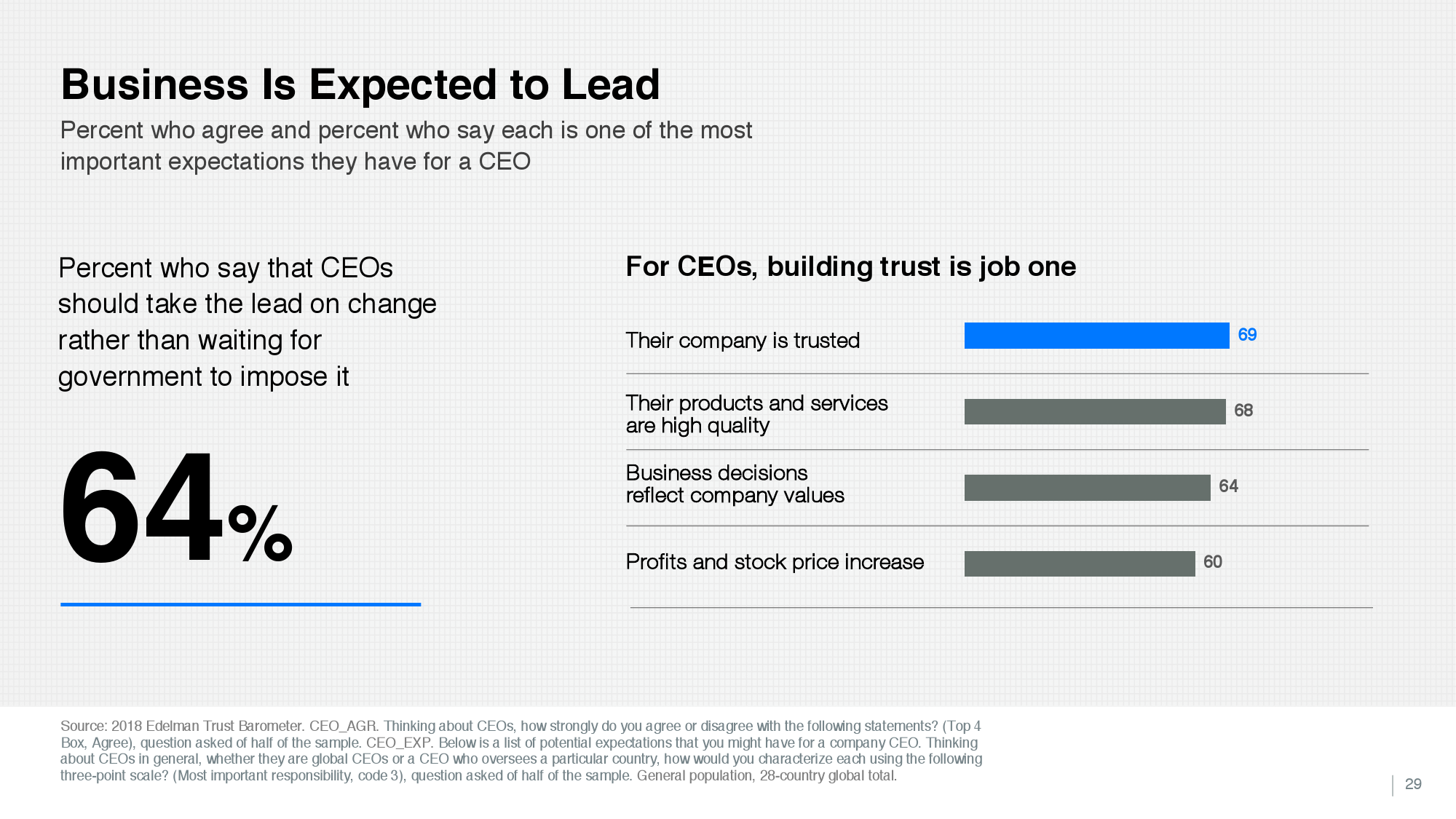Screen dimensions: 1456x819
Task: Select the 'Percent who say that CEOs' paragraph
Action: pyautogui.click(x=248, y=323)
